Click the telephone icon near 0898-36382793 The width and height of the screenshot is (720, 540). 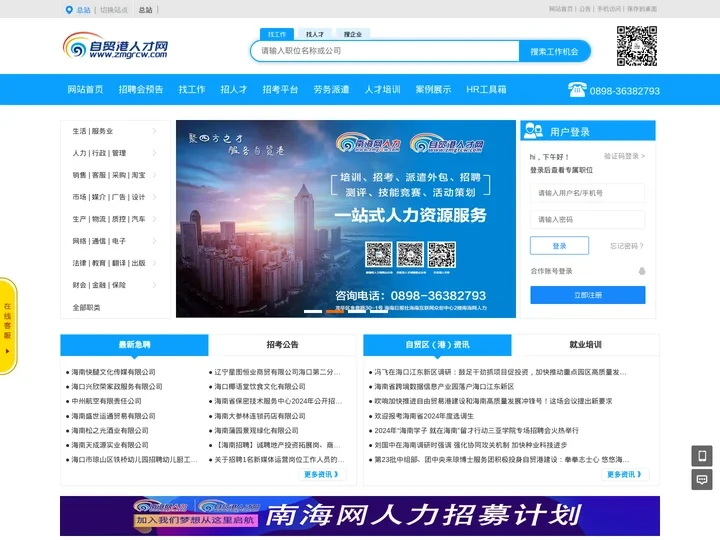pyautogui.click(x=577, y=90)
